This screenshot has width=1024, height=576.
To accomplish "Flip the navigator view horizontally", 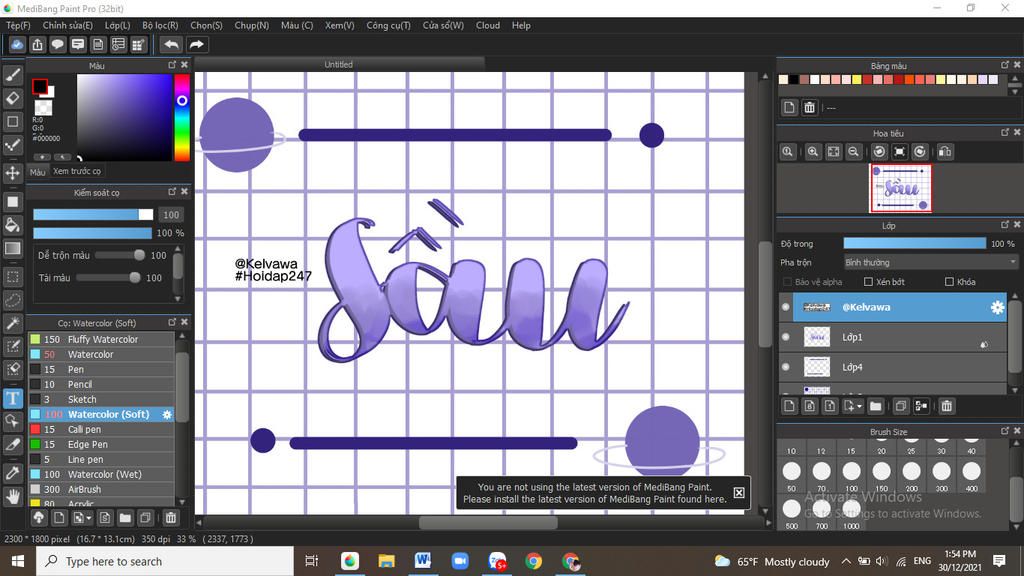I will [944, 152].
